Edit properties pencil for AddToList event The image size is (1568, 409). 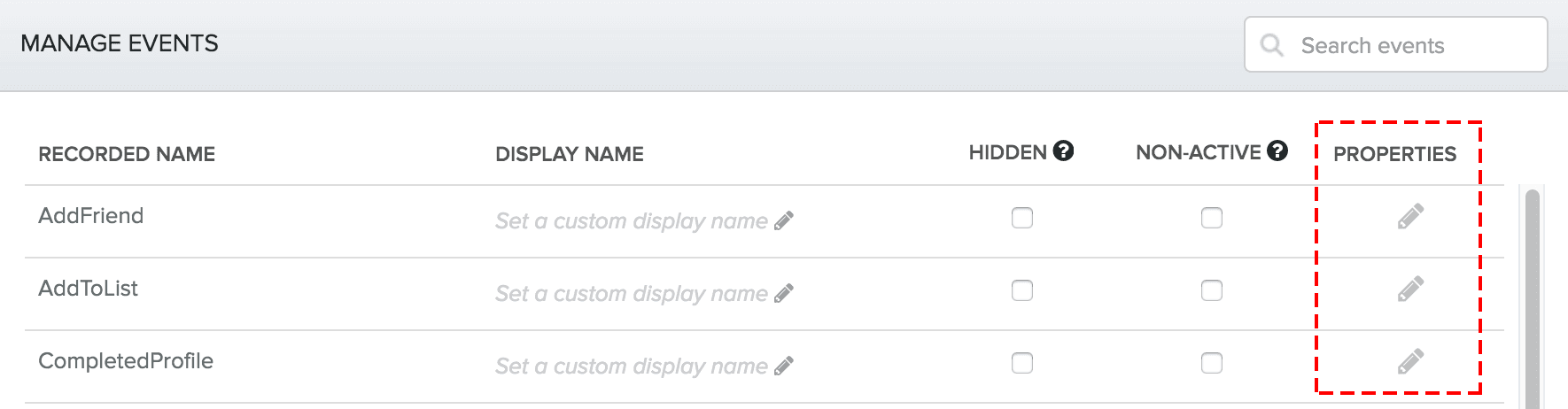point(1410,289)
